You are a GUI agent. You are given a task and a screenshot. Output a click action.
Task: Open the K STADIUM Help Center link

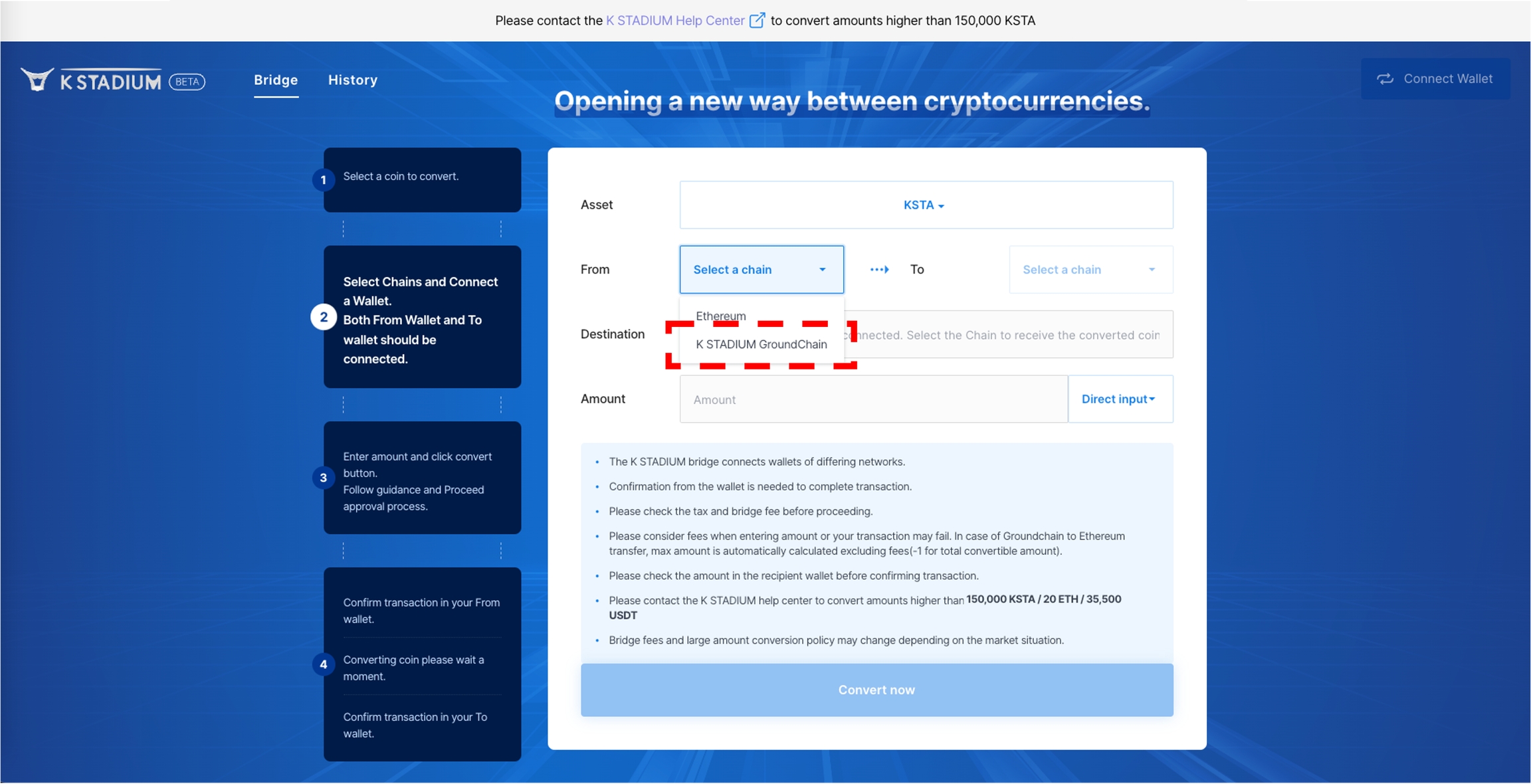tap(675, 21)
